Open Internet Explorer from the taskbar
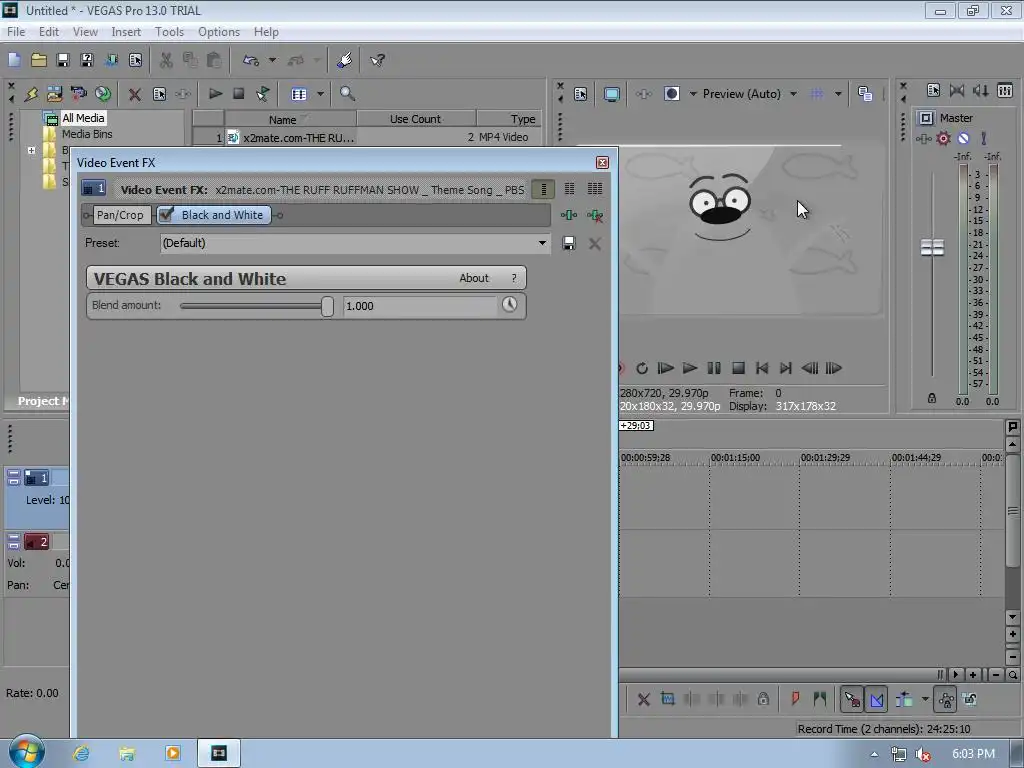Image resolution: width=1024 pixels, height=768 pixels. pos(81,754)
